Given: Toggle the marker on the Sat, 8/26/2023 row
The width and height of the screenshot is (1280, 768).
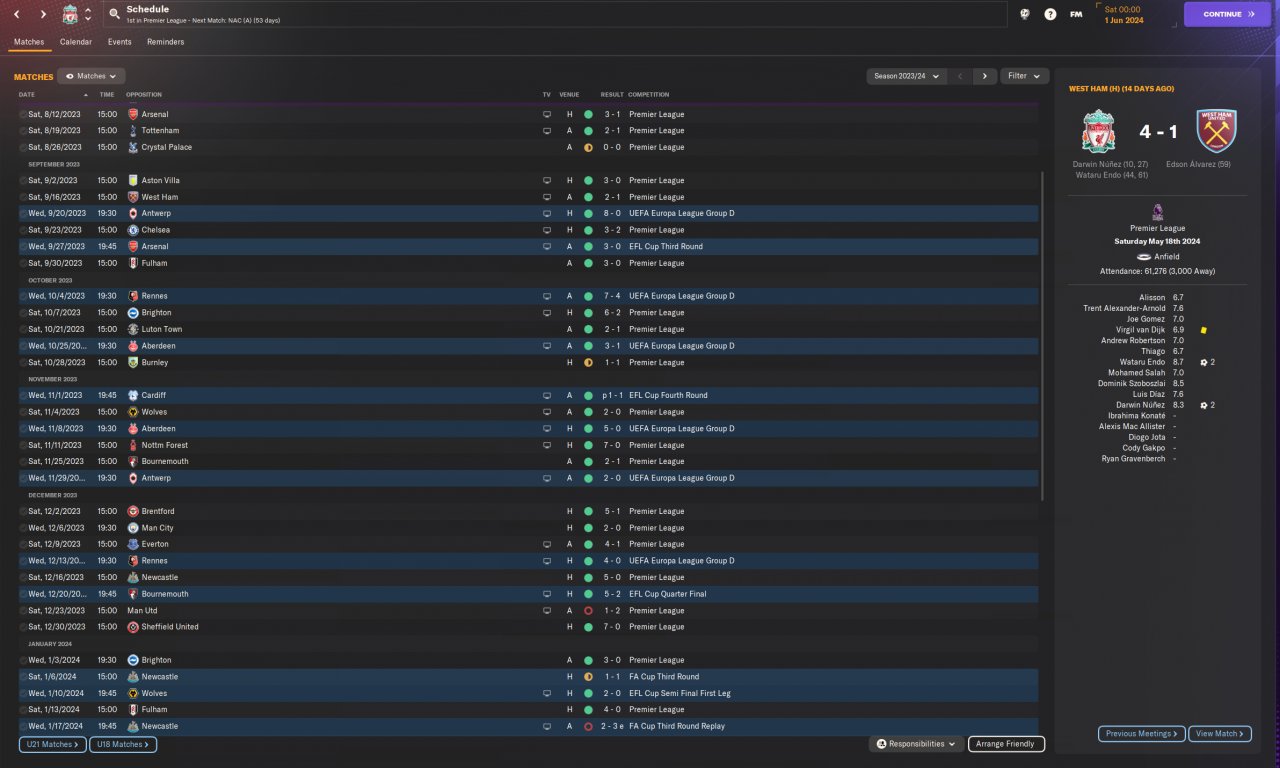Looking at the screenshot, I should (x=23, y=147).
